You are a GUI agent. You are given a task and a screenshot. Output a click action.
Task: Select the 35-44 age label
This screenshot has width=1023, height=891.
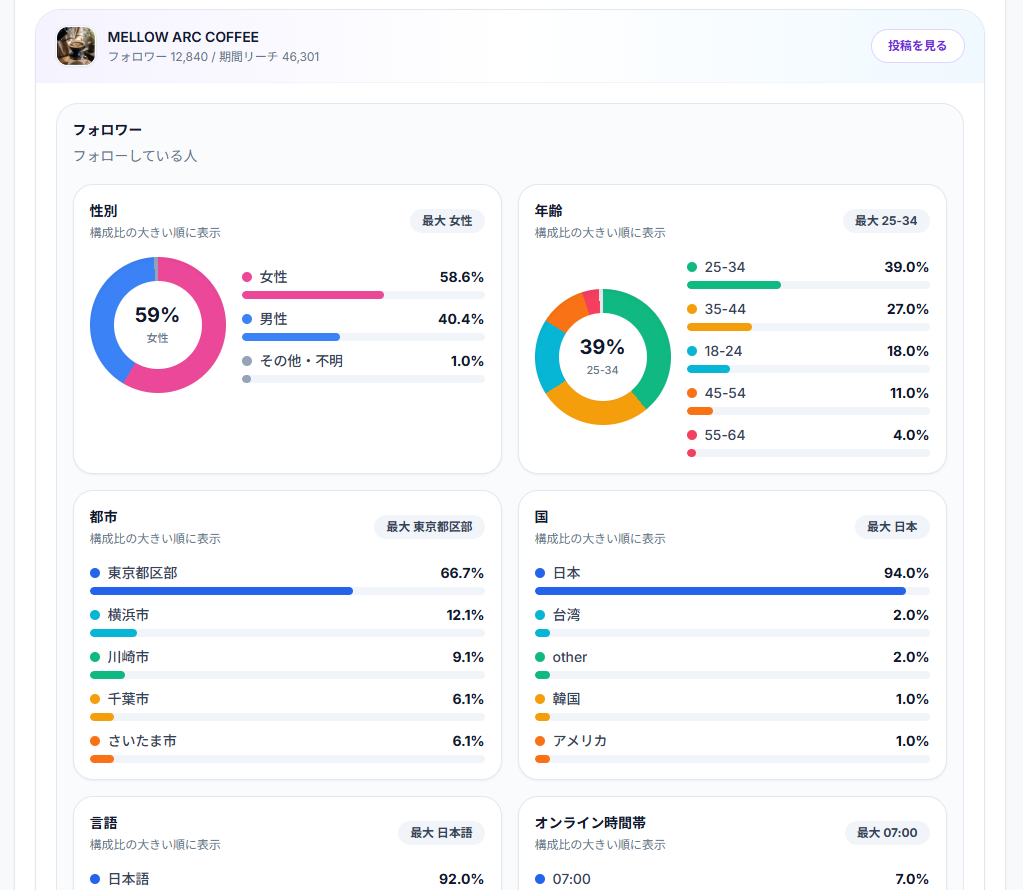click(724, 309)
